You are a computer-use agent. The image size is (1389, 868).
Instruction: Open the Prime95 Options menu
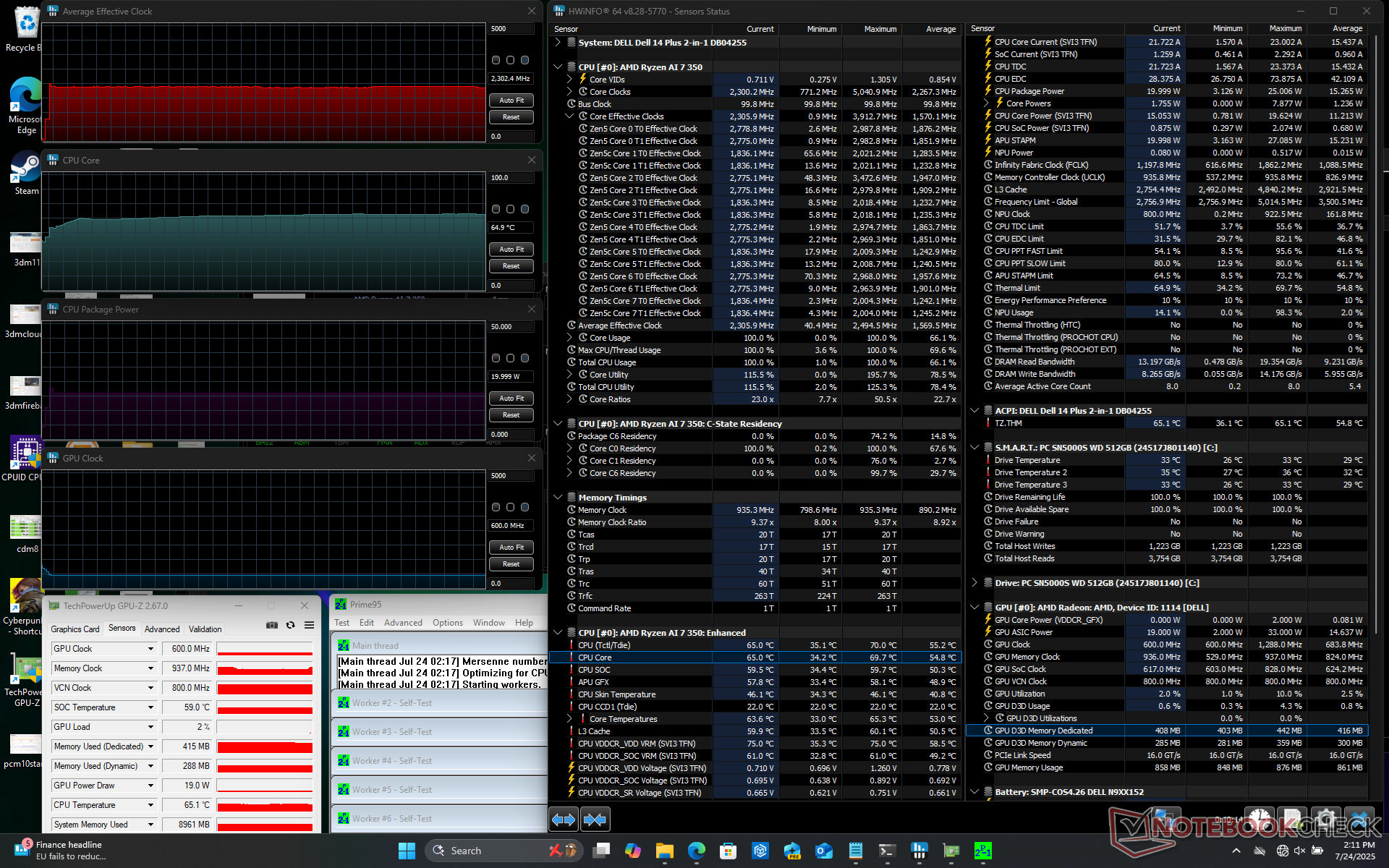[x=447, y=623]
